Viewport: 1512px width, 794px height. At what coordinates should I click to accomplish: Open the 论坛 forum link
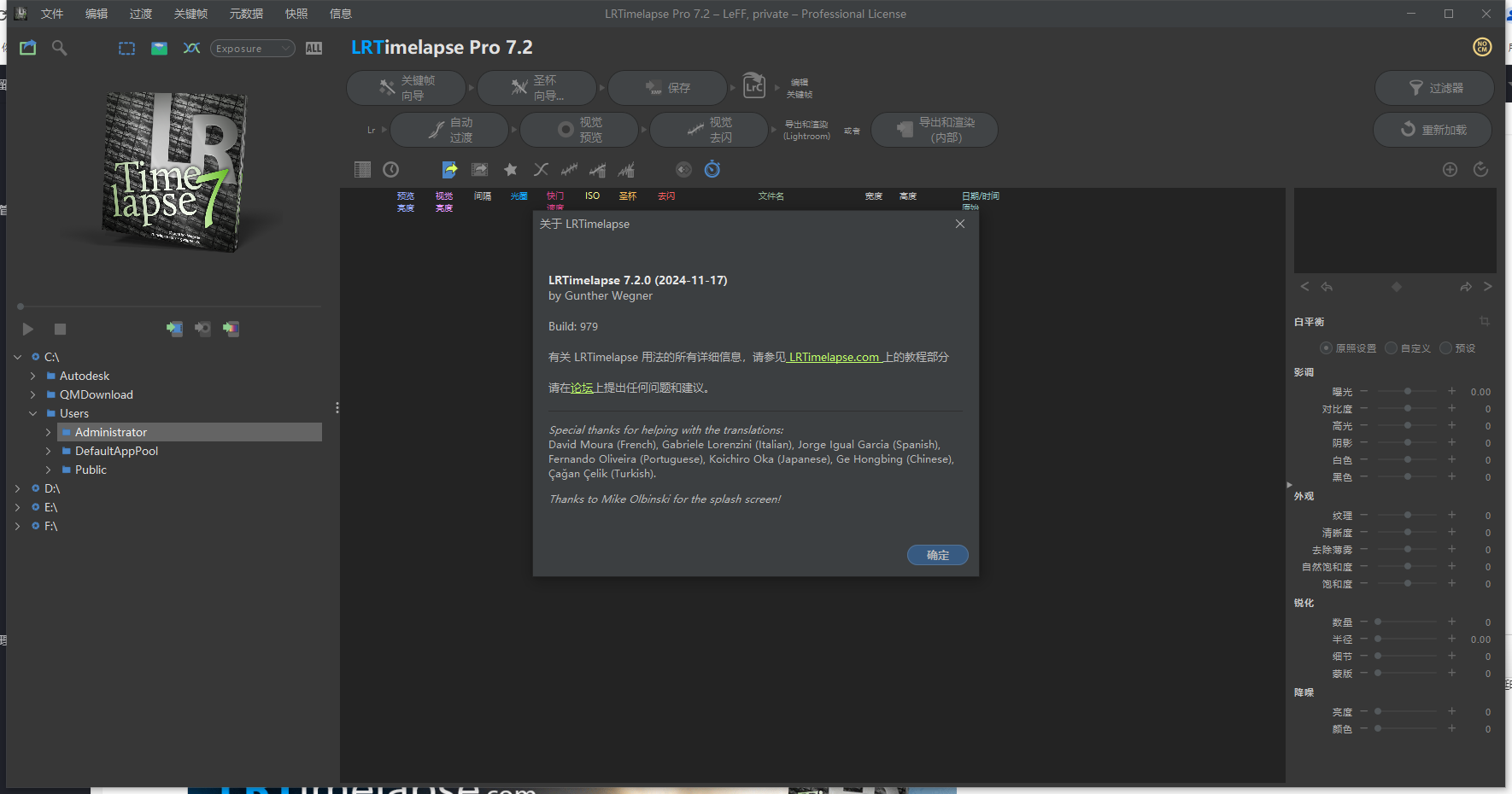(x=582, y=388)
